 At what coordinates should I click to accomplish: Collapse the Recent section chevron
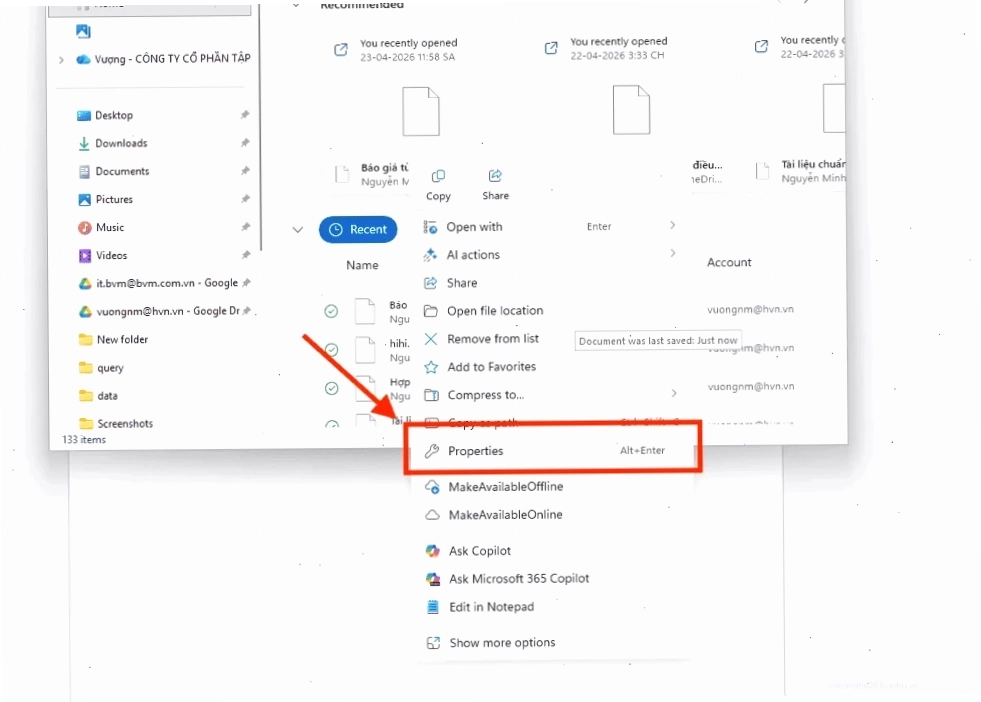298,230
